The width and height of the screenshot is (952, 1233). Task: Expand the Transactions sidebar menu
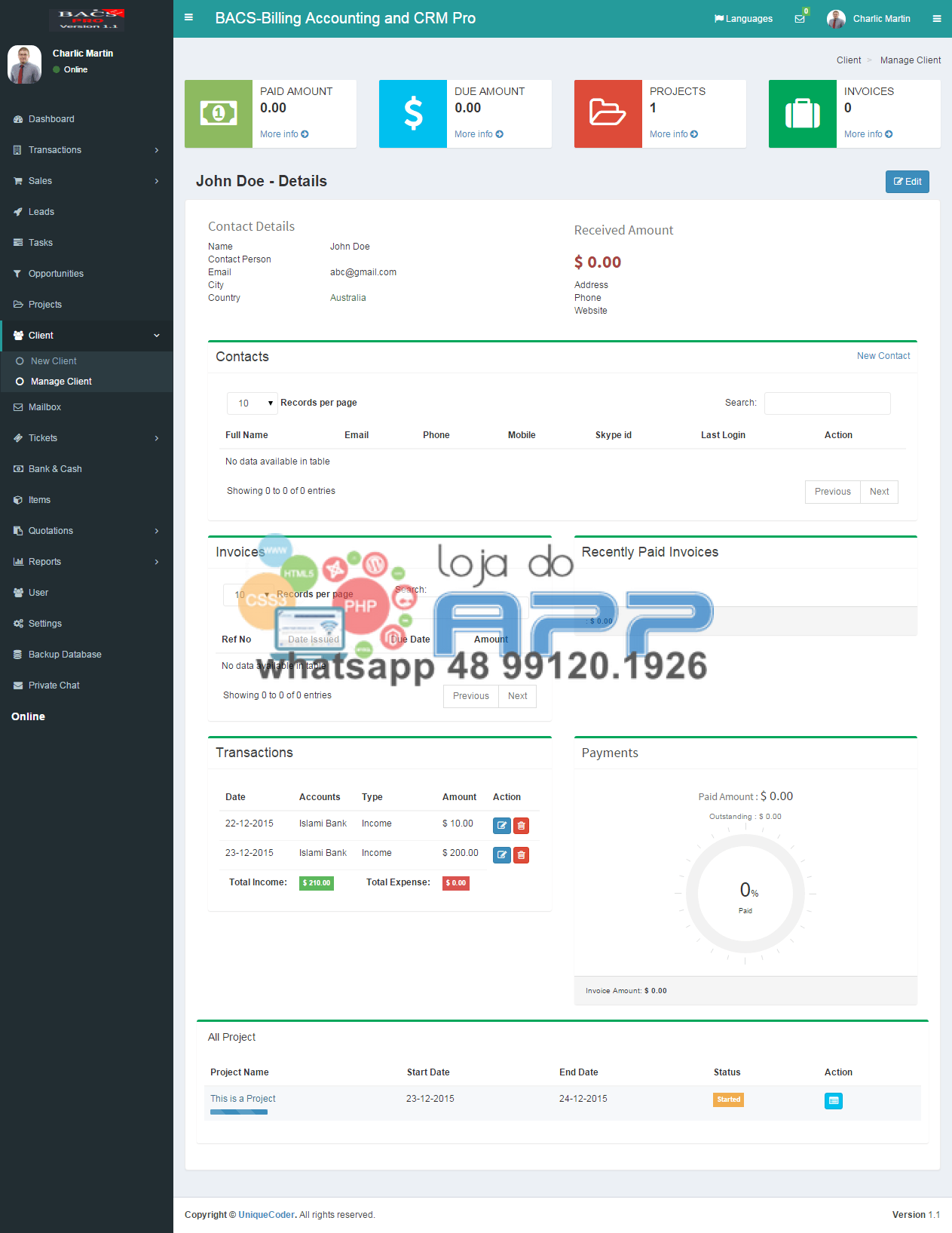click(86, 150)
